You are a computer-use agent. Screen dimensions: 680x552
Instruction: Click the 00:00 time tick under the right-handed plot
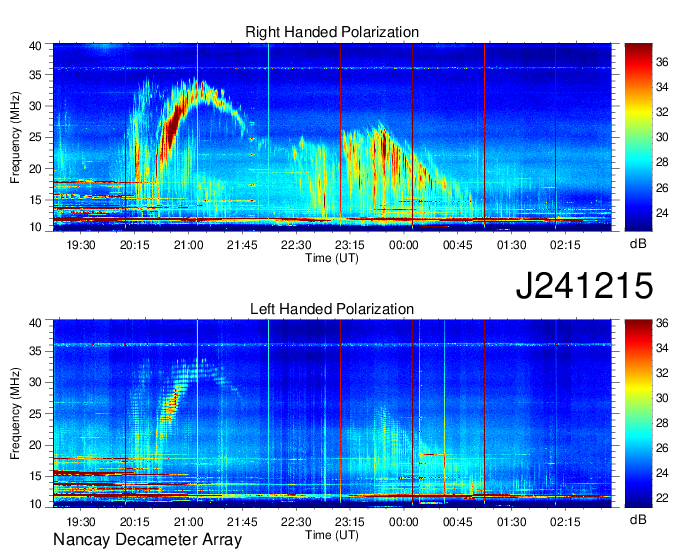coord(404,245)
